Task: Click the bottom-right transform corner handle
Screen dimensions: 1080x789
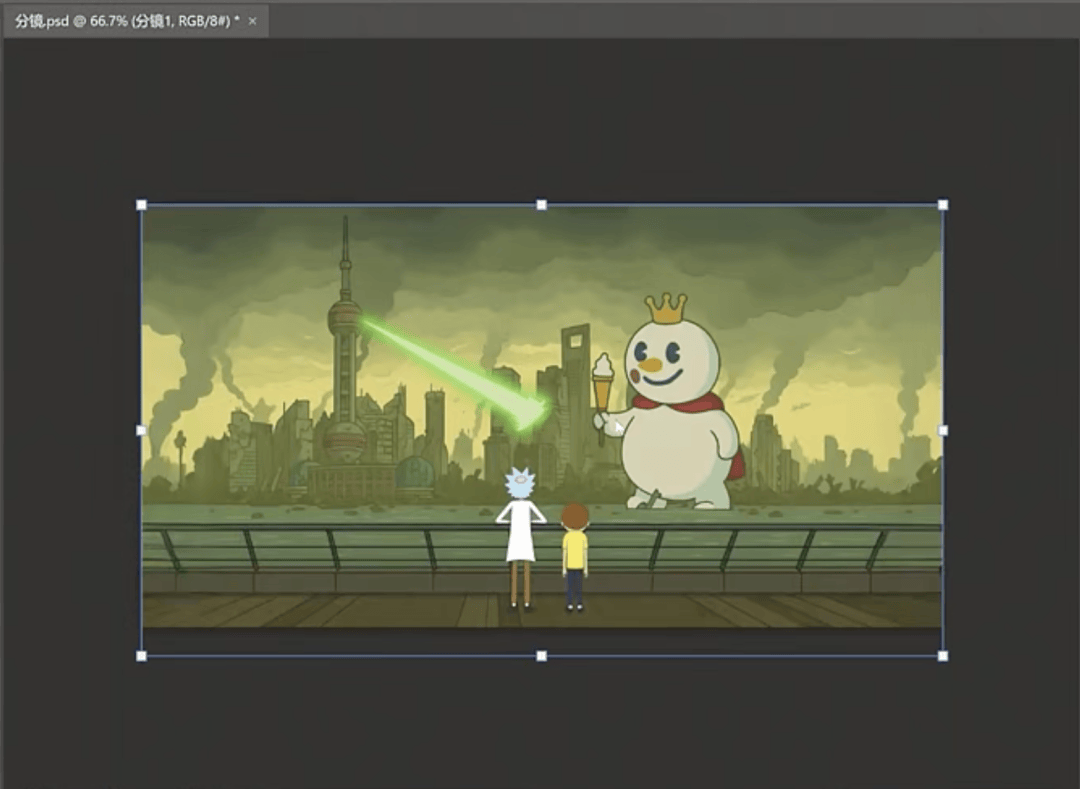Action: (x=943, y=656)
